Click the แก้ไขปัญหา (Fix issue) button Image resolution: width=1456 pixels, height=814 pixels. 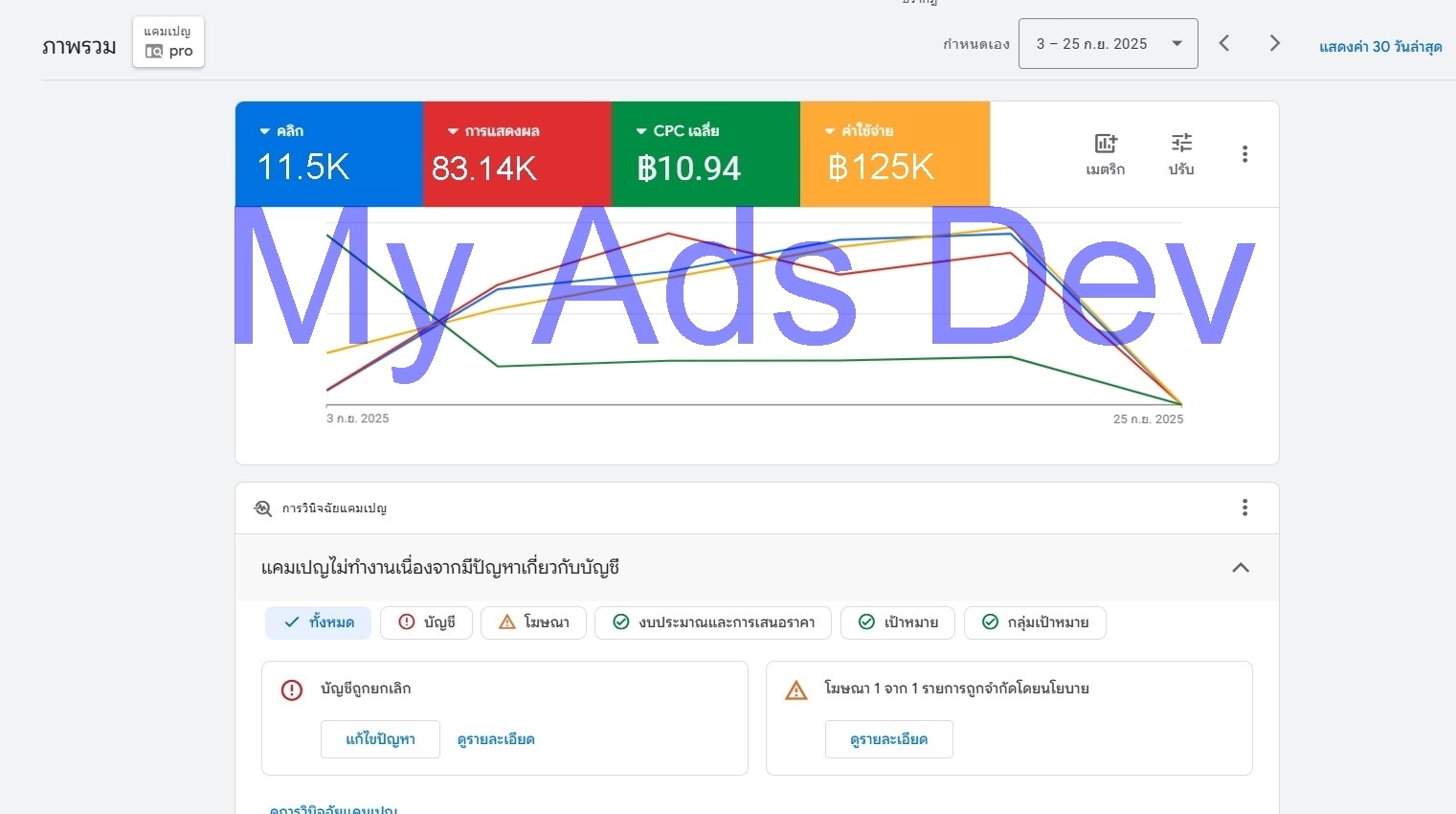click(380, 739)
